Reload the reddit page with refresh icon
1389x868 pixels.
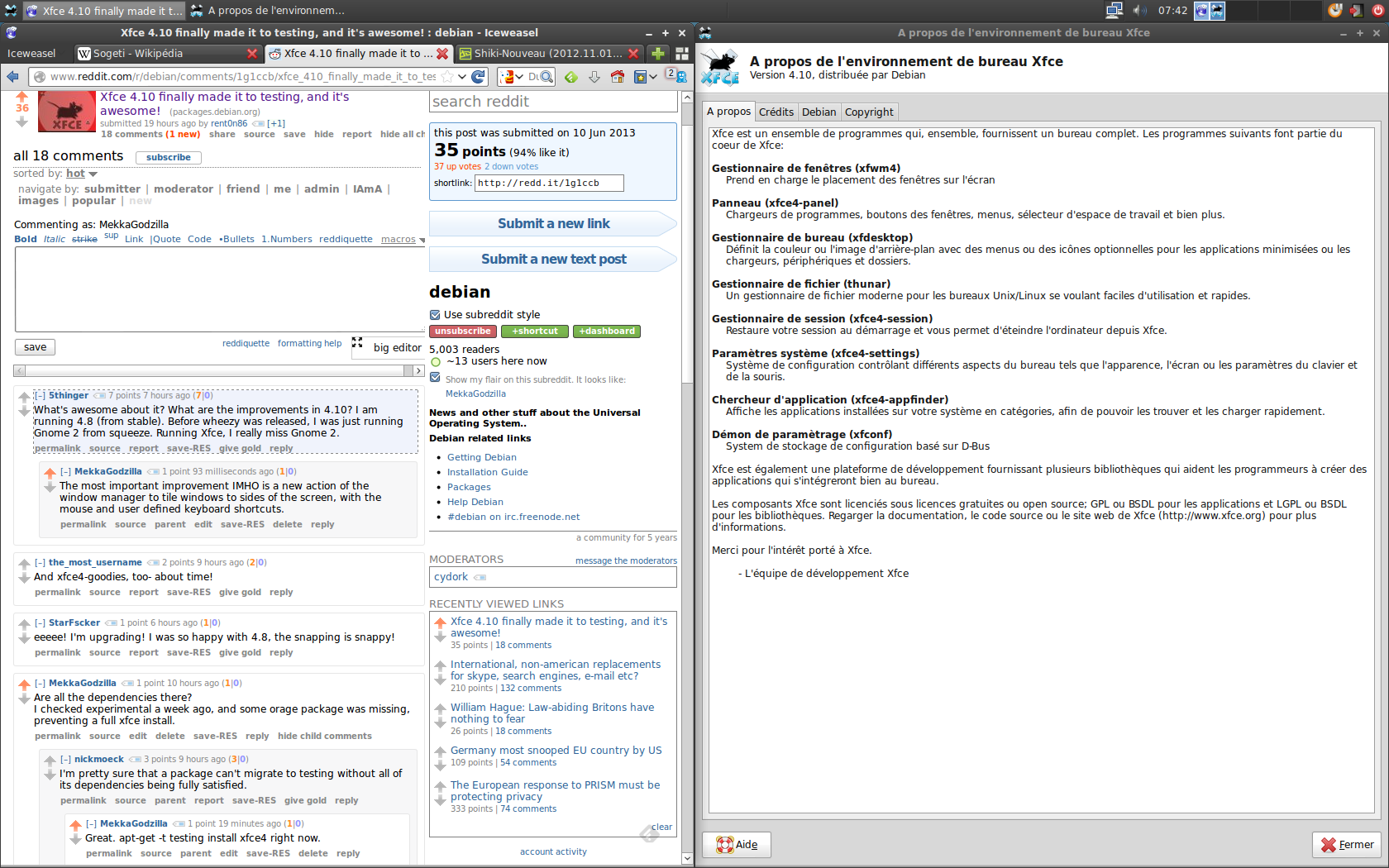click(x=478, y=76)
